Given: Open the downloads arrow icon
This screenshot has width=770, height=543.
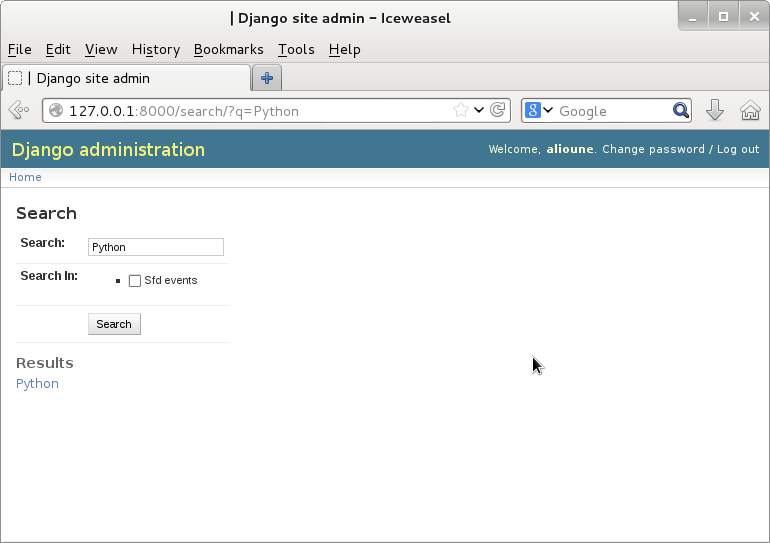Looking at the screenshot, I should point(715,110).
